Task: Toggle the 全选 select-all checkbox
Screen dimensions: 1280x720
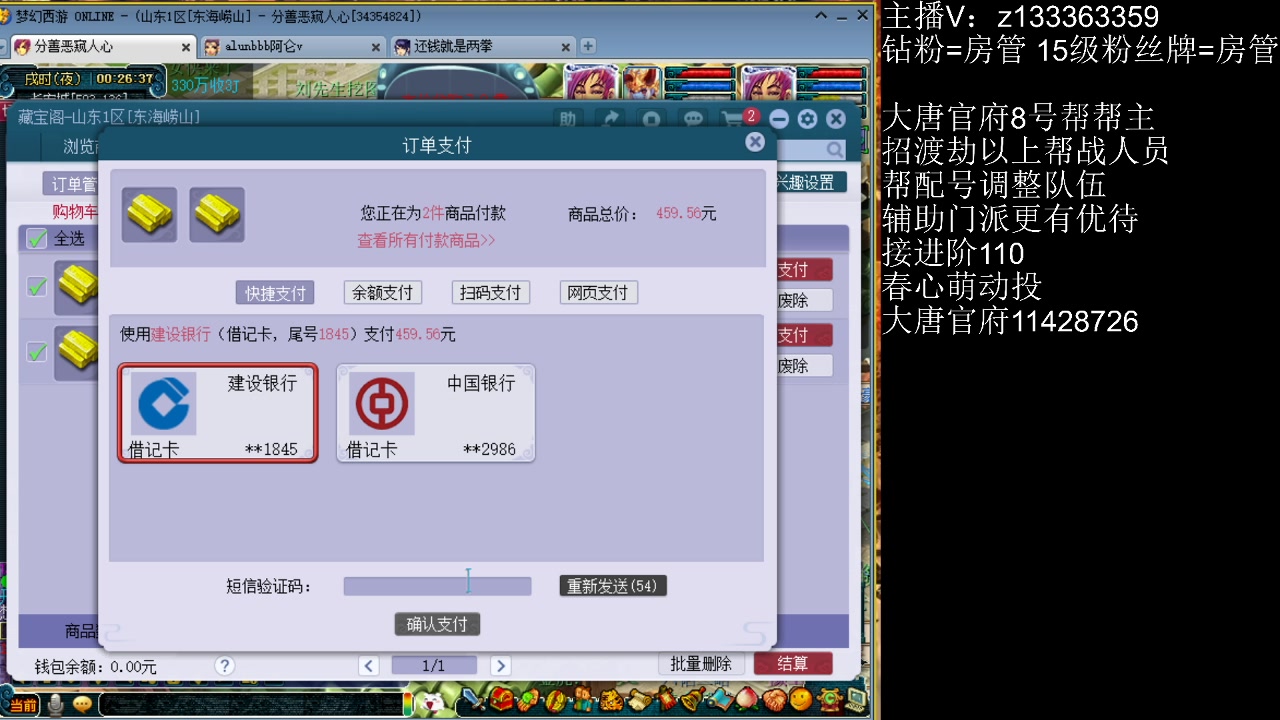Action: (x=37, y=238)
